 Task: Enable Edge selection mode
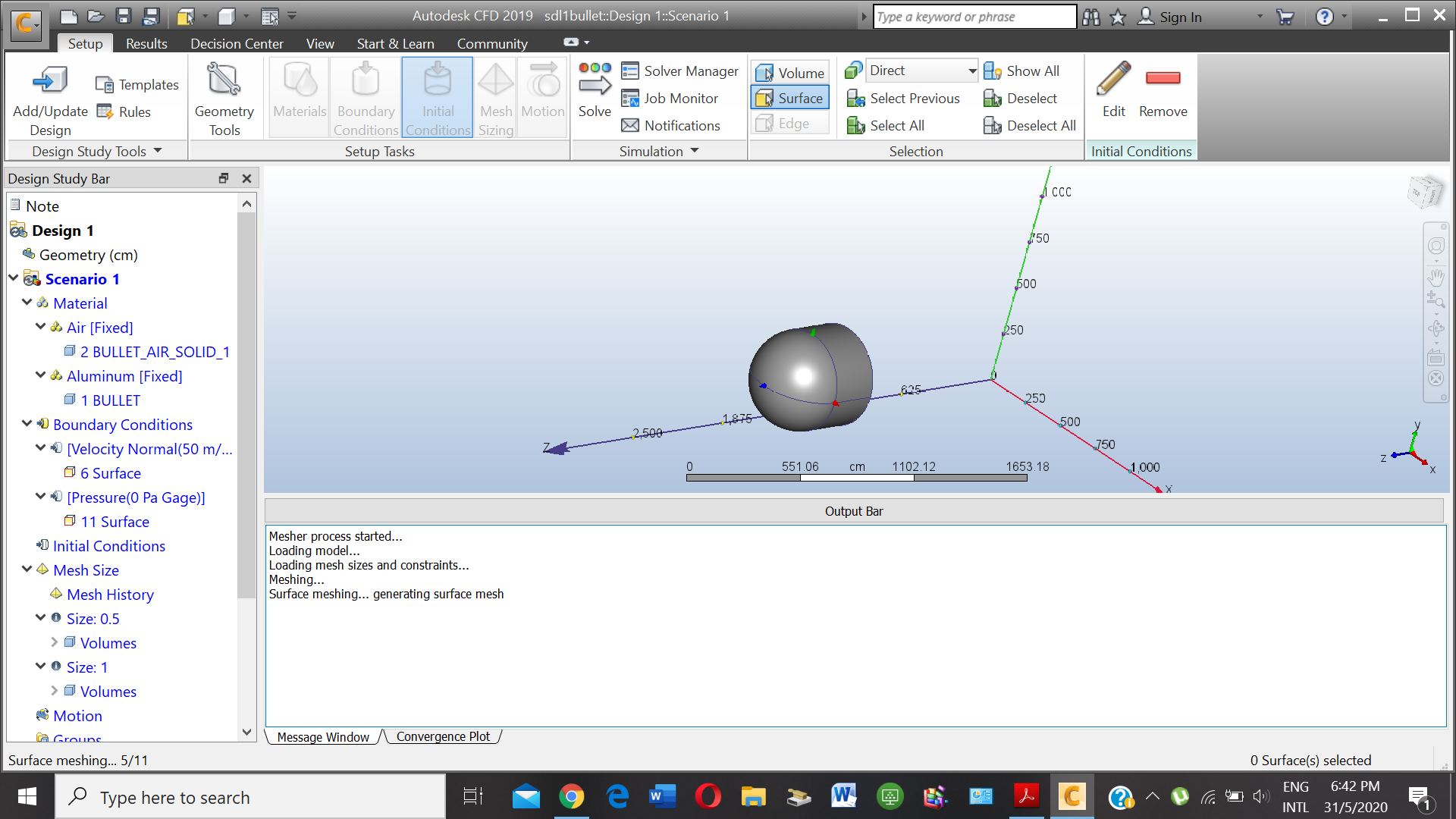coord(789,123)
